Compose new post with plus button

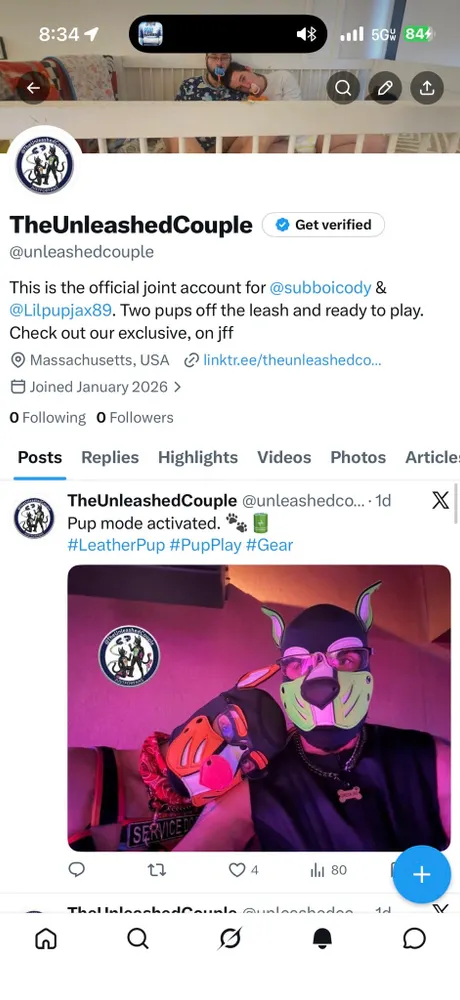tap(422, 874)
